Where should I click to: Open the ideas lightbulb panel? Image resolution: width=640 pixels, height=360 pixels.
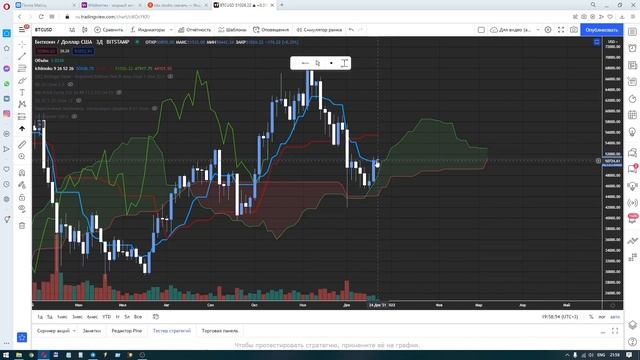632,132
